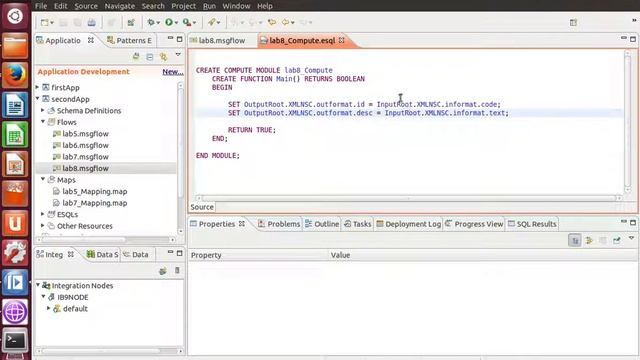The image size is (640, 360).
Task: Switch to the Progress View tab
Action: [x=474, y=224]
